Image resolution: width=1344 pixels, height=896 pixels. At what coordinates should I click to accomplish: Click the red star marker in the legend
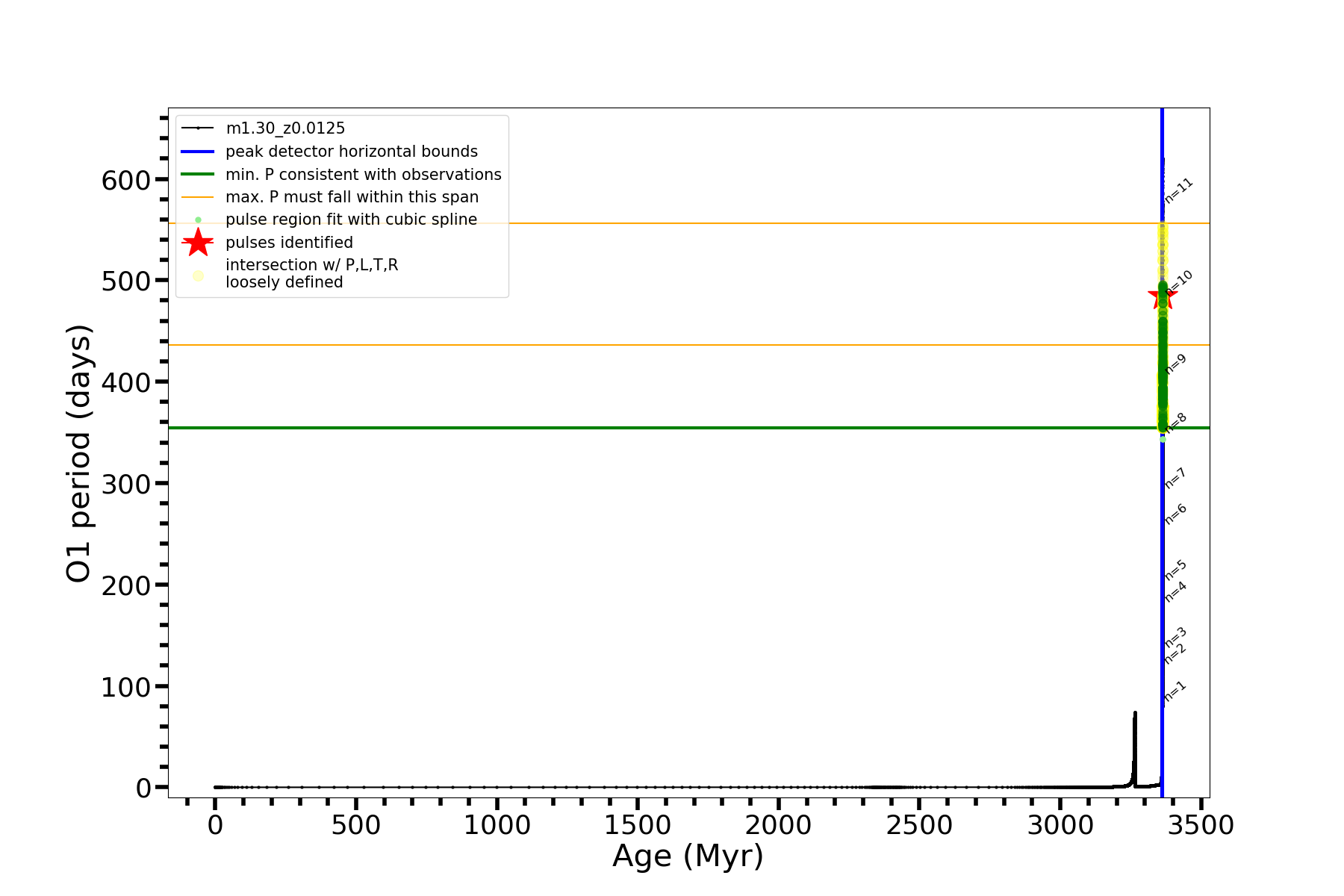coord(198,242)
